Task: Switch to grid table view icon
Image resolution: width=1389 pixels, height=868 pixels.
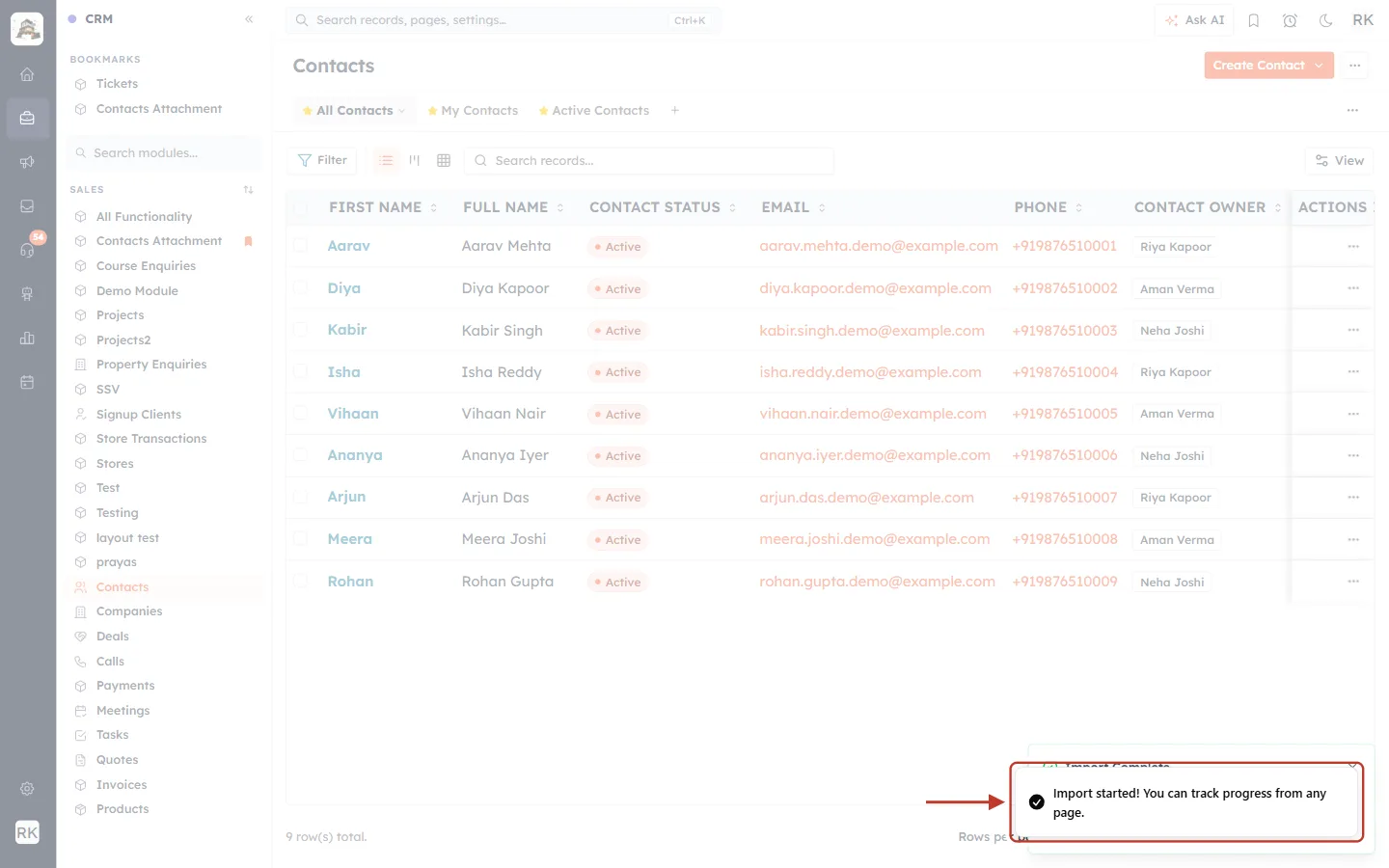Action: [x=444, y=160]
